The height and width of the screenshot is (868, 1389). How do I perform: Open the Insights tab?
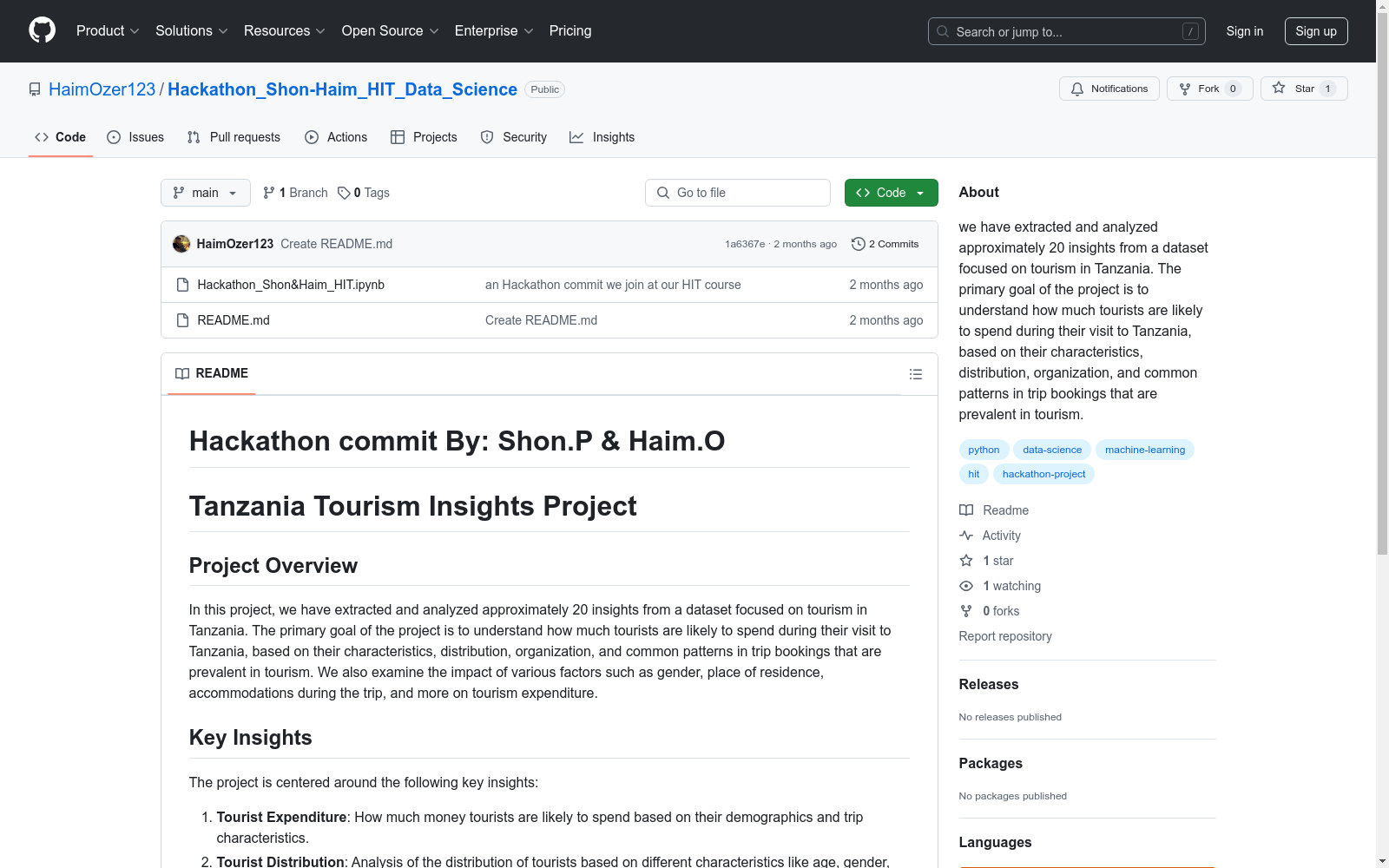602,137
